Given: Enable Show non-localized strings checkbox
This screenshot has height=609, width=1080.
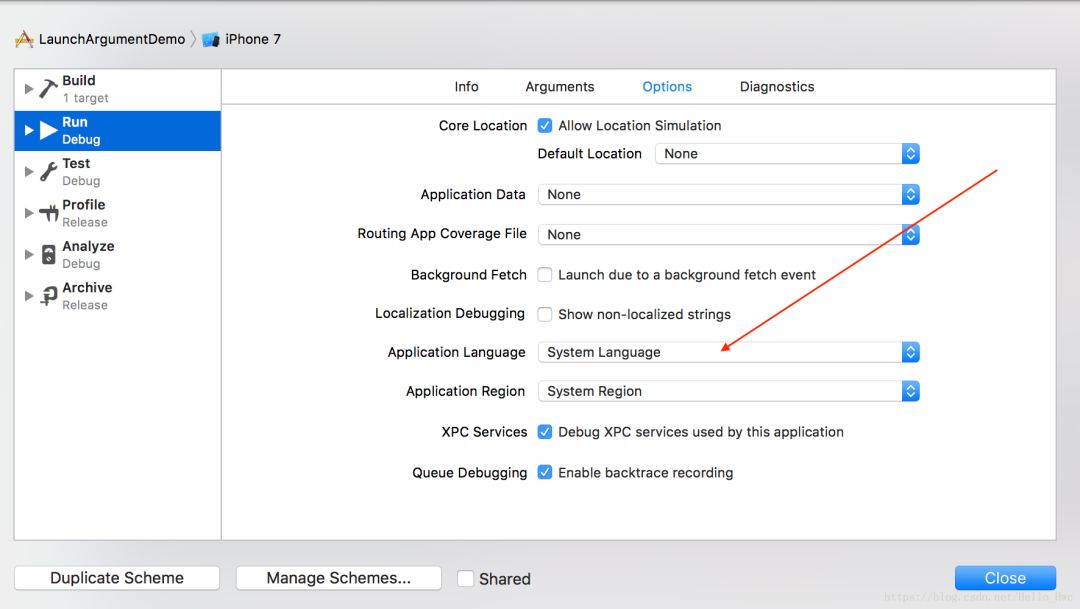Looking at the screenshot, I should click(545, 314).
